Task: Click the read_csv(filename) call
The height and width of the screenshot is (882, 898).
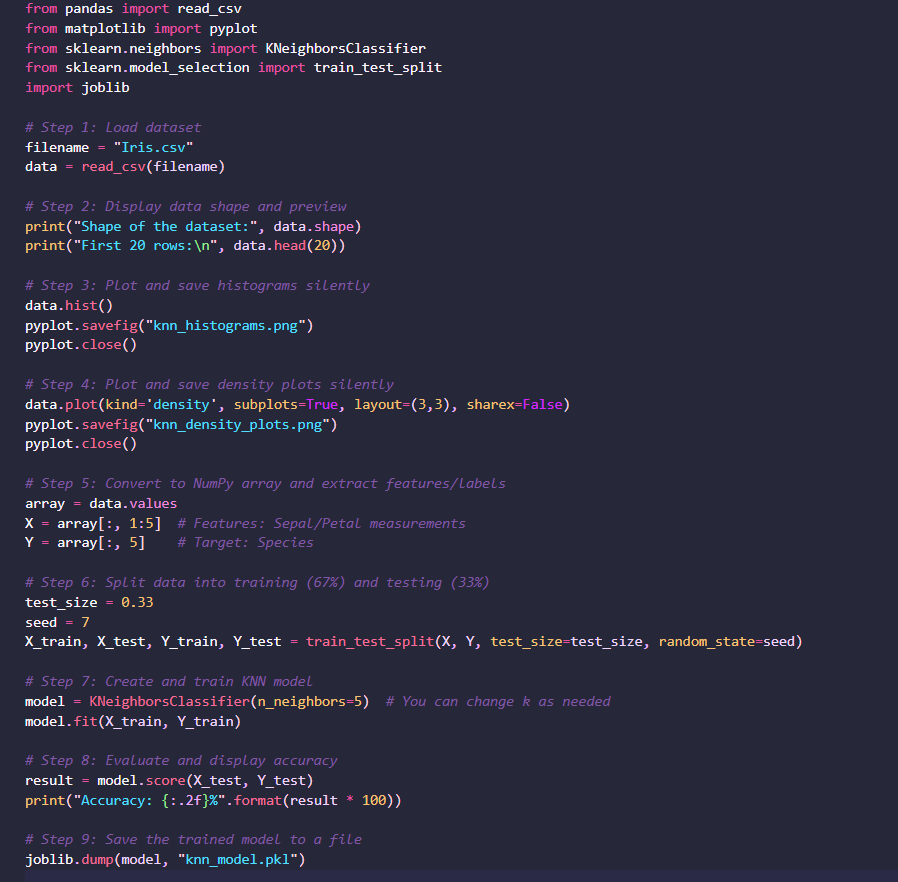Action: (153, 167)
